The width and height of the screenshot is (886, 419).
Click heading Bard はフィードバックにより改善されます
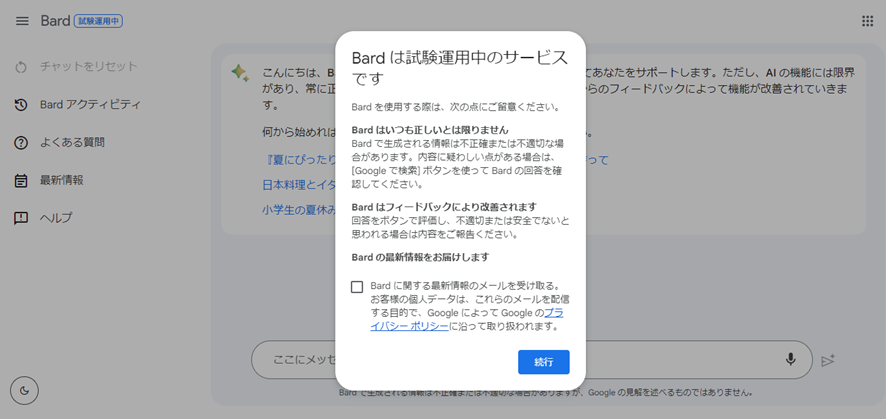click(444, 206)
